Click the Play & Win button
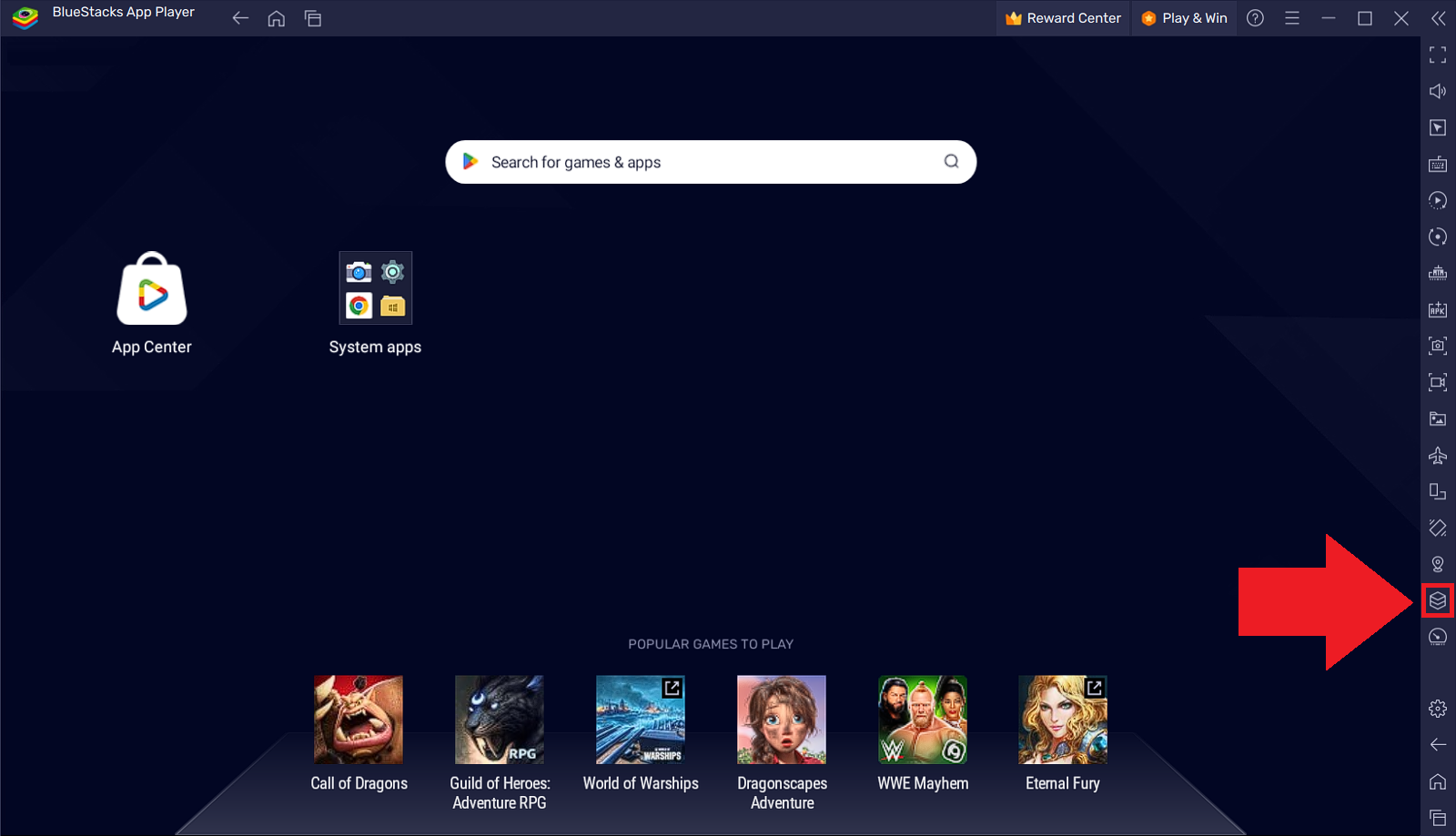The width and height of the screenshot is (1456, 836). (1183, 17)
